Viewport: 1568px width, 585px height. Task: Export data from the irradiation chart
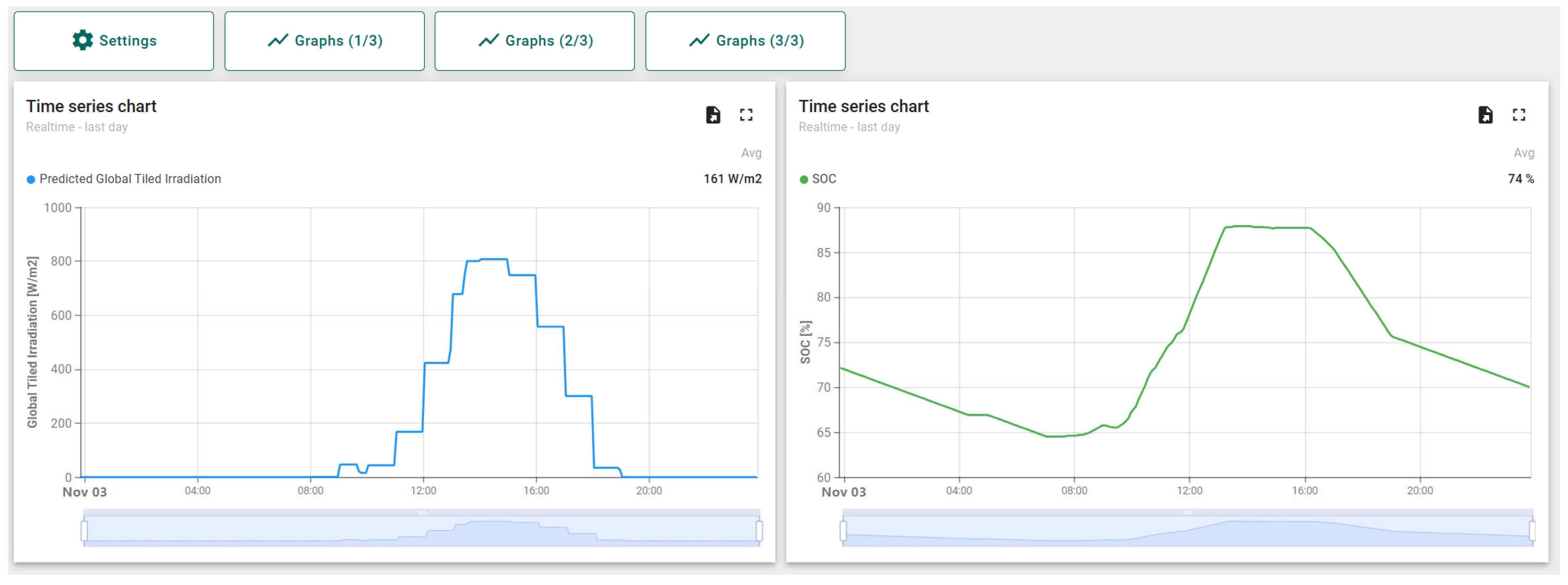pyautogui.click(x=713, y=115)
